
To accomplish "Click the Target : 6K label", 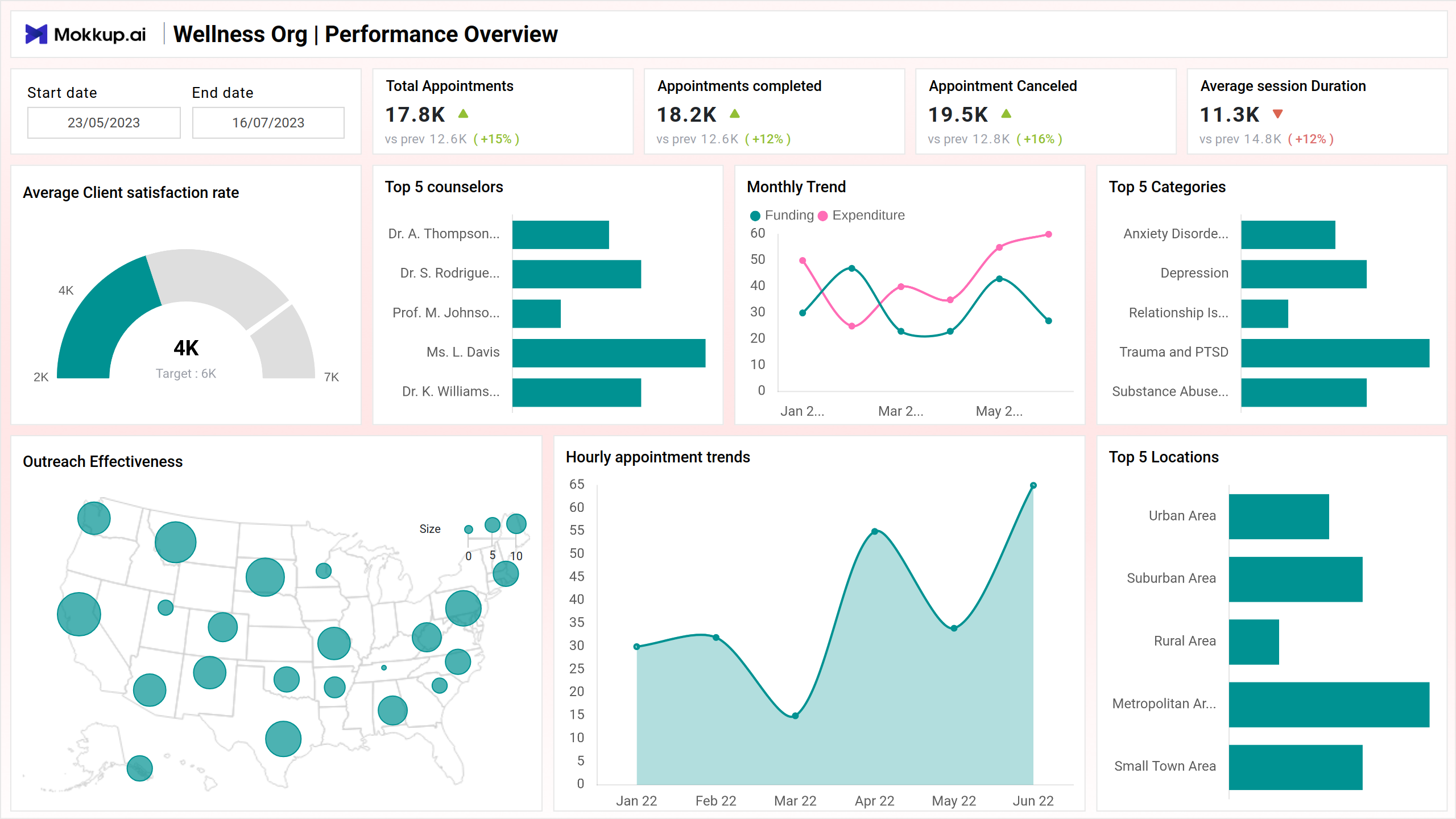I will tap(186, 374).
